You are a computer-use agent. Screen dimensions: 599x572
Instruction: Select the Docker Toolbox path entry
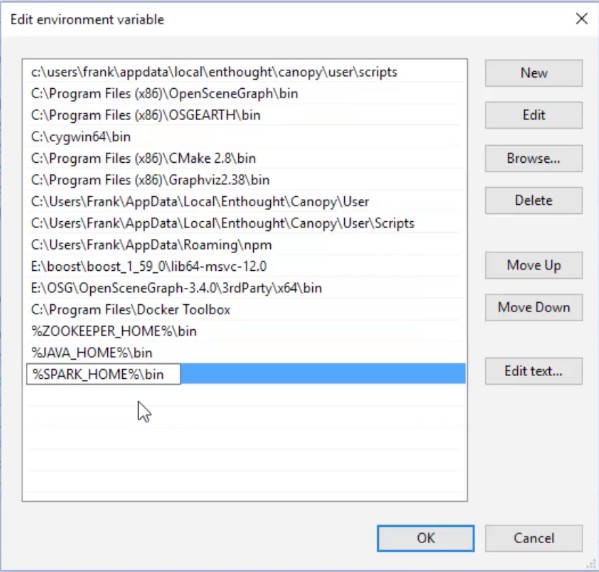[244, 309]
